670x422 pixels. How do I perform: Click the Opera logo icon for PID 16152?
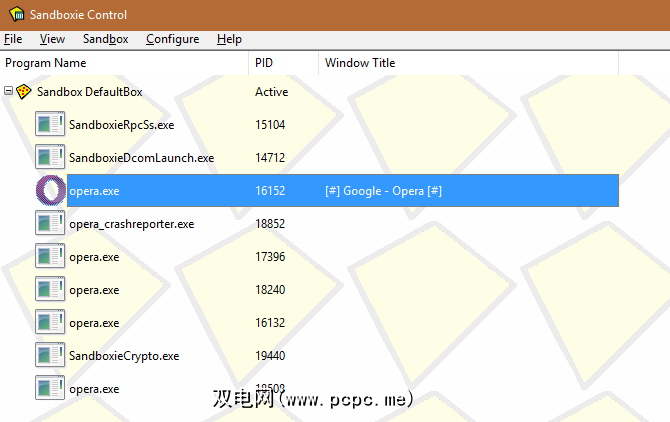click(51, 190)
